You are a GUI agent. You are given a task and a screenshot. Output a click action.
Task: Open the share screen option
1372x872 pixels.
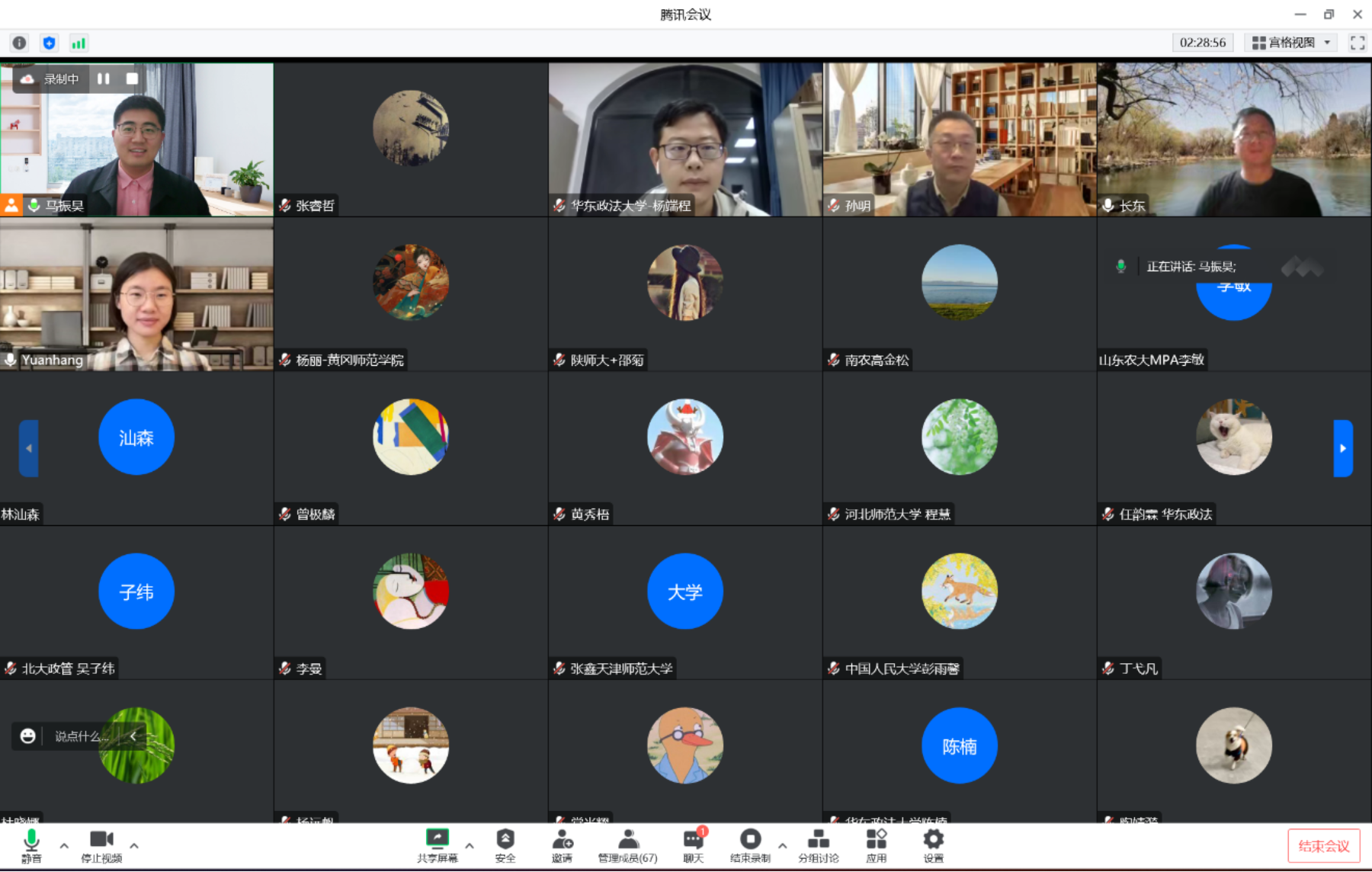click(x=438, y=845)
